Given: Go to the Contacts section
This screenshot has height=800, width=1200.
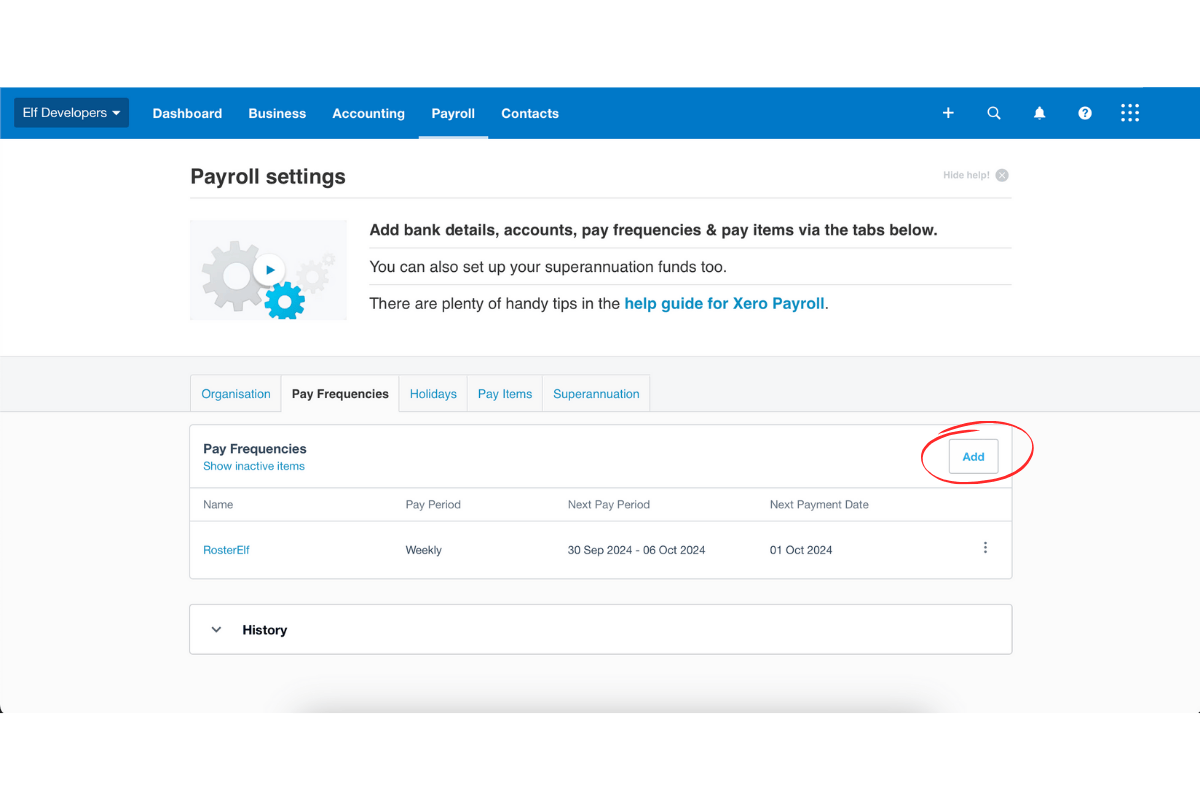Looking at the screenshot, I should click(x=530, y=113).
